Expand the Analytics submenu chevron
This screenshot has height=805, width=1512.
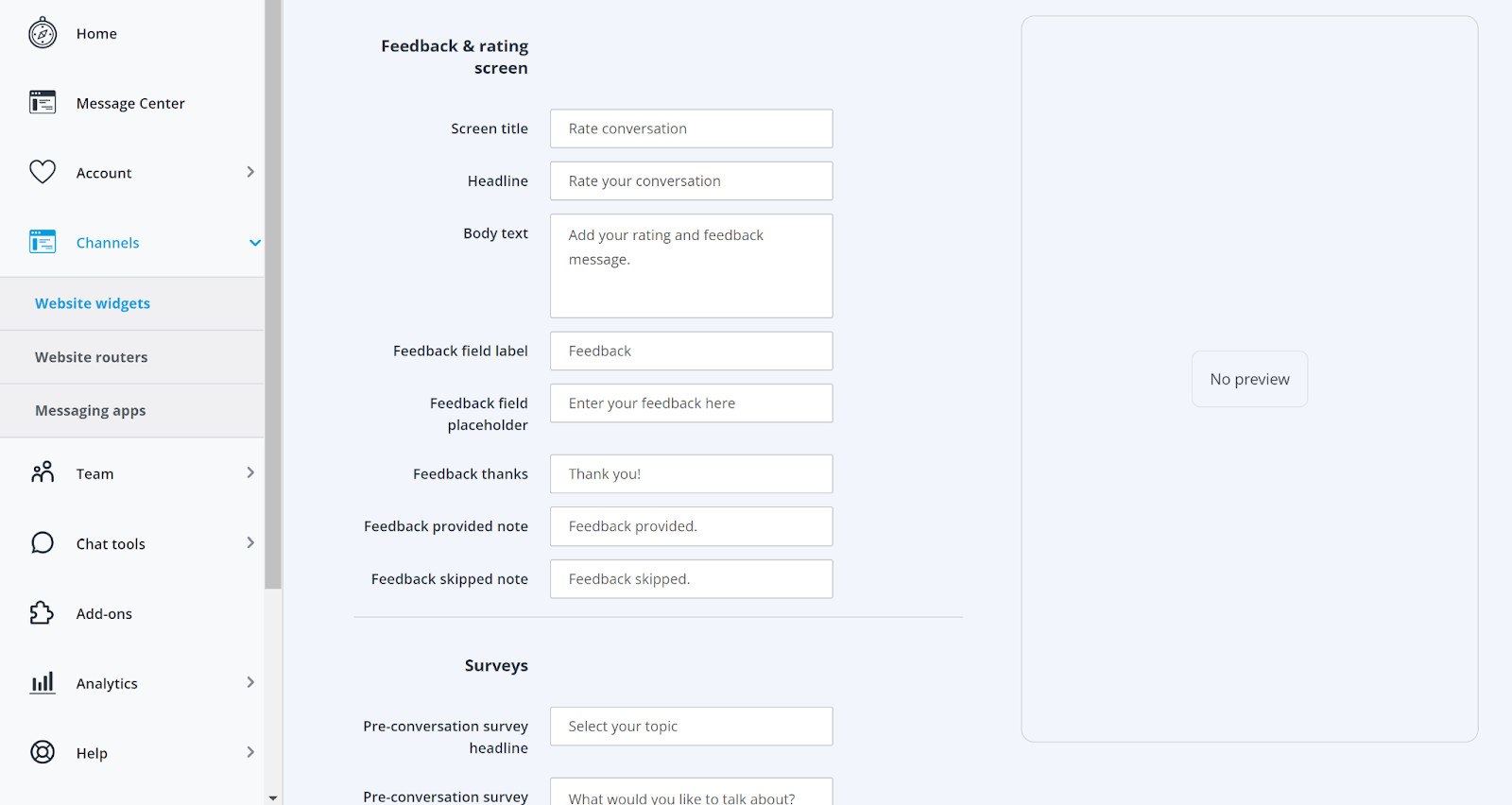pyautogui.click(x=250, y=682)
